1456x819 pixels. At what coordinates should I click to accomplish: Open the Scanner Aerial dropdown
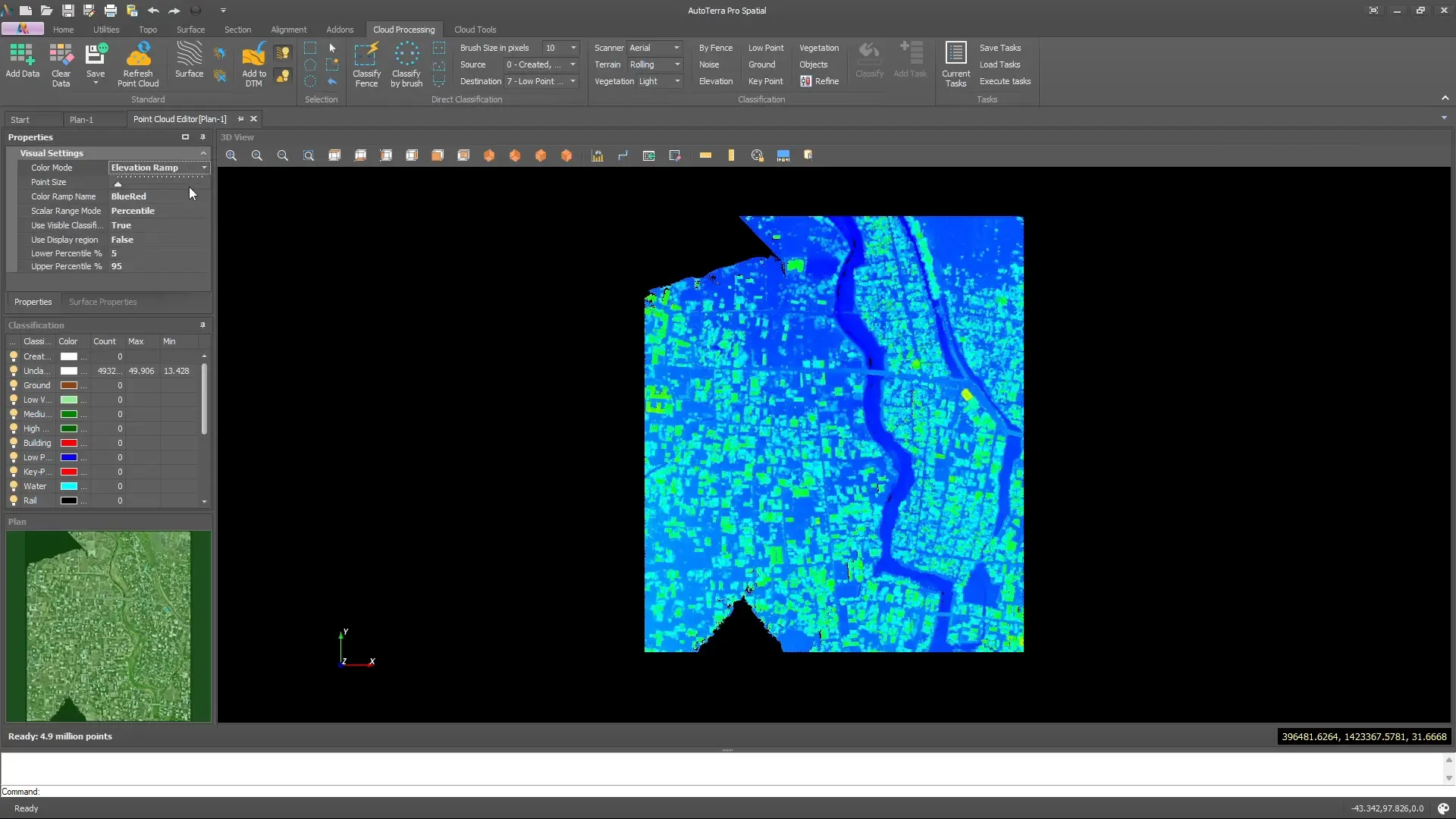[654, 48]
